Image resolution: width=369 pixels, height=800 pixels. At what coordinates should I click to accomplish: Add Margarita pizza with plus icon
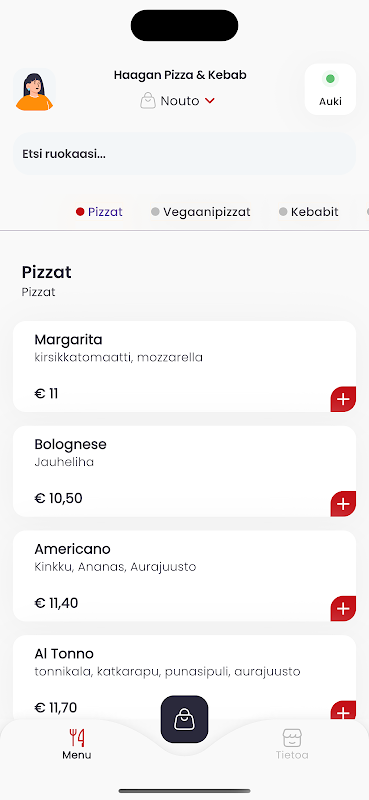pyautogui.click(x=343, y=399)
